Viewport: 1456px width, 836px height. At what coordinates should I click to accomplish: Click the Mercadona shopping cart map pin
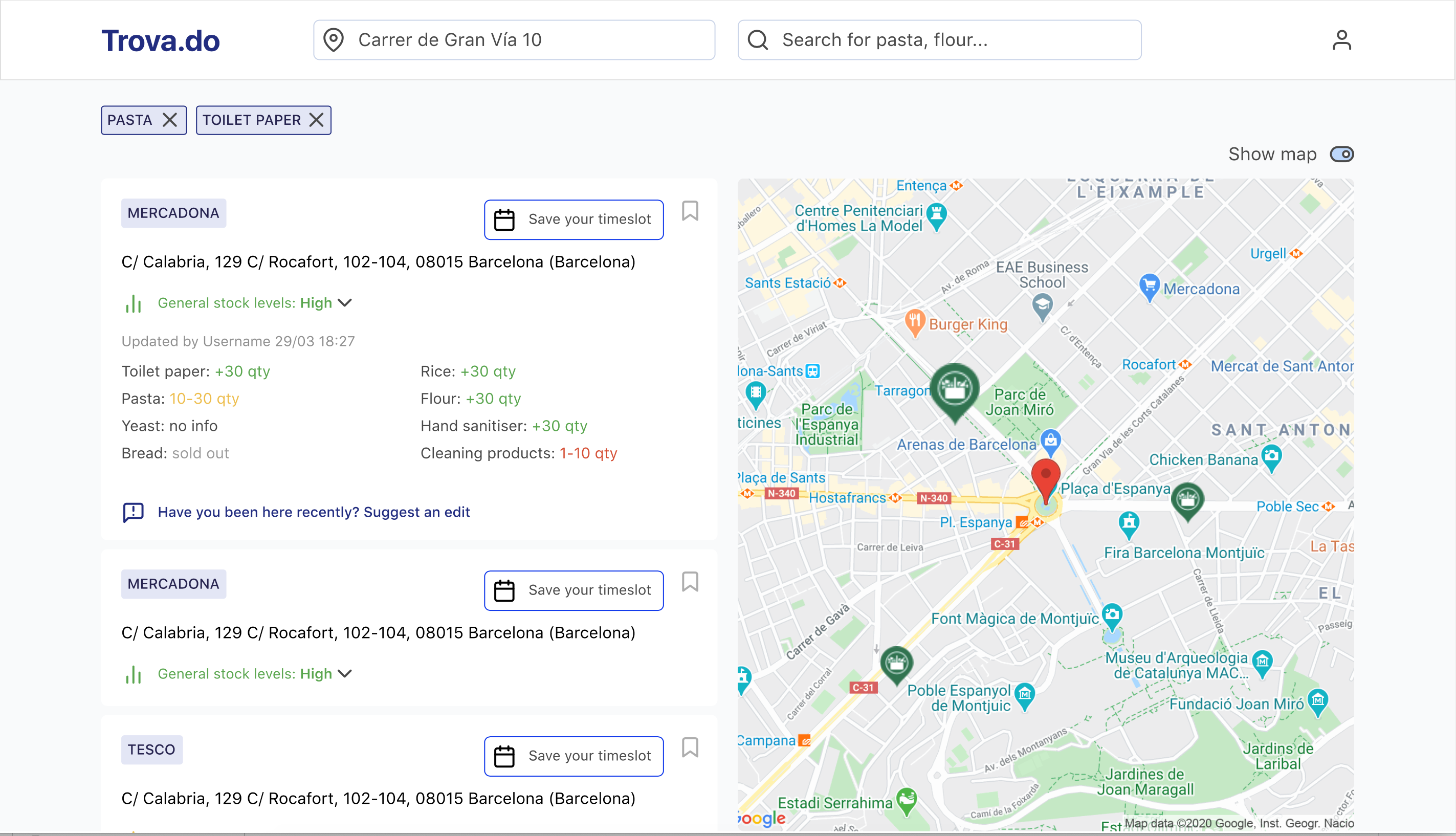click(1150, 288)
